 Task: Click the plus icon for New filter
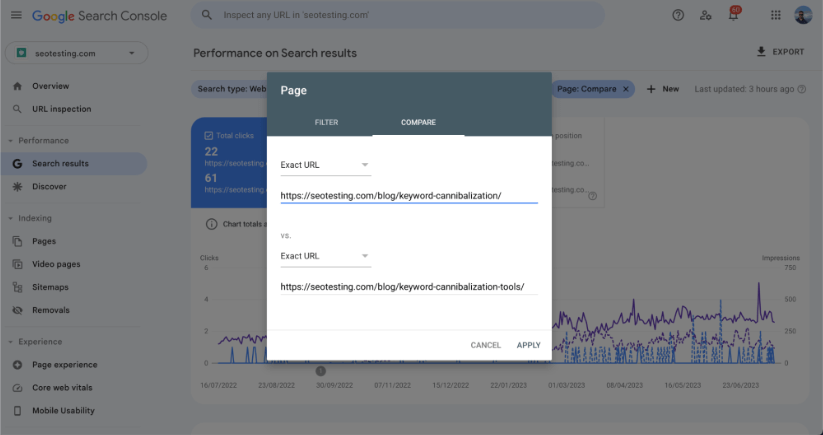click(x=651, y=89)
